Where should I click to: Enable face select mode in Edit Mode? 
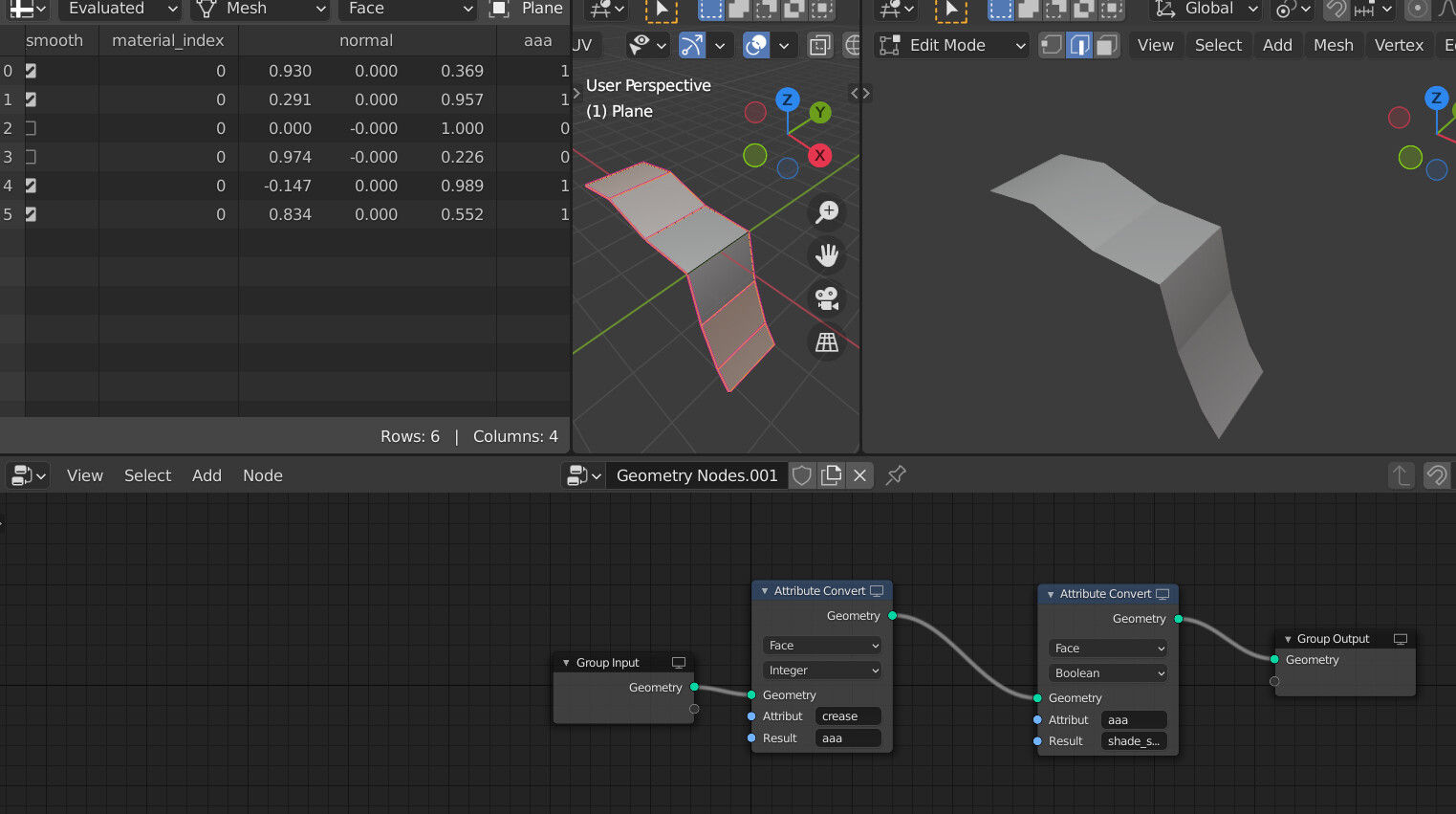pyautogui.click(x=1106, y=45)
